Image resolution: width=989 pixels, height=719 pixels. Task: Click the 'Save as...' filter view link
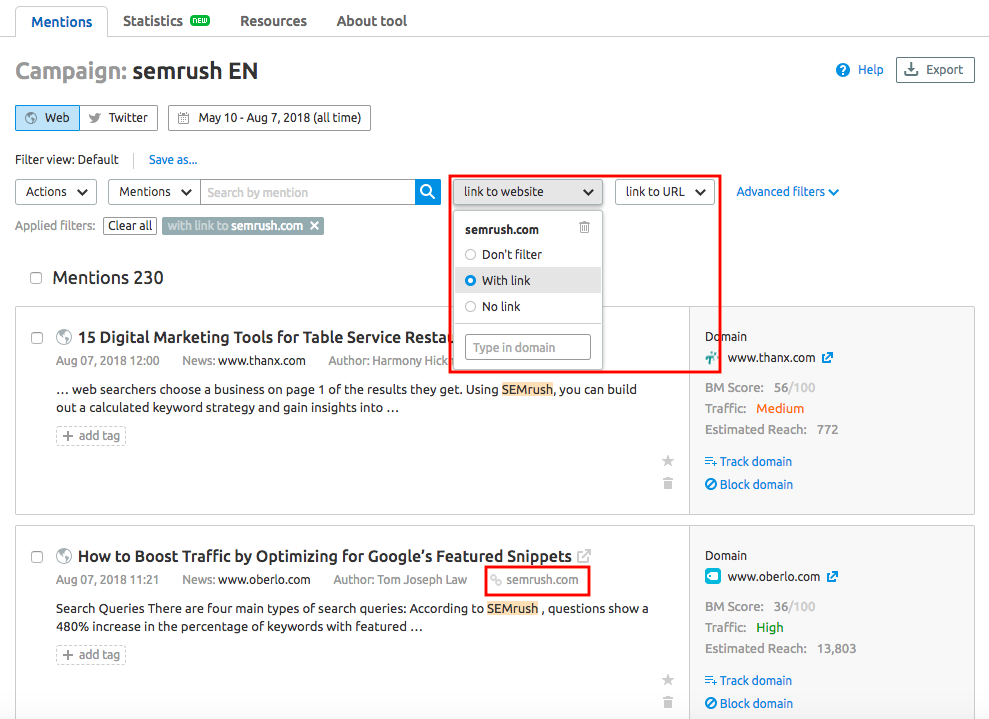(x=173, y=160)
